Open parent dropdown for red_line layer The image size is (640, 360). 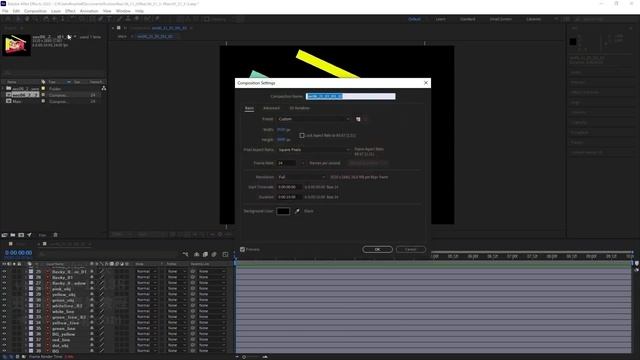pyautogui.click(x=212, y=340)
